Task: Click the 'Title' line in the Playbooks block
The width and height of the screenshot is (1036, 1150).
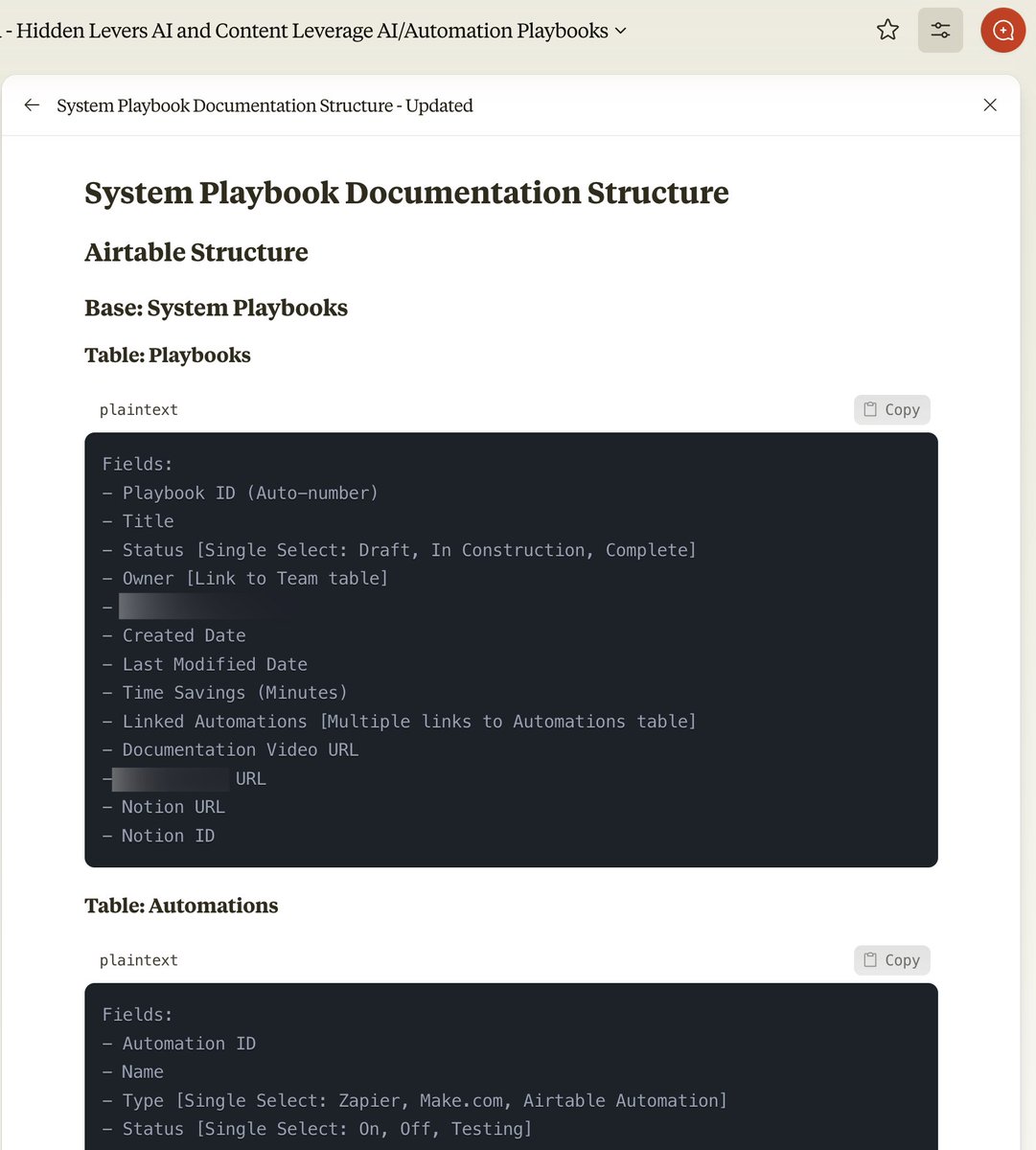Action: click(x=138, y=521)
